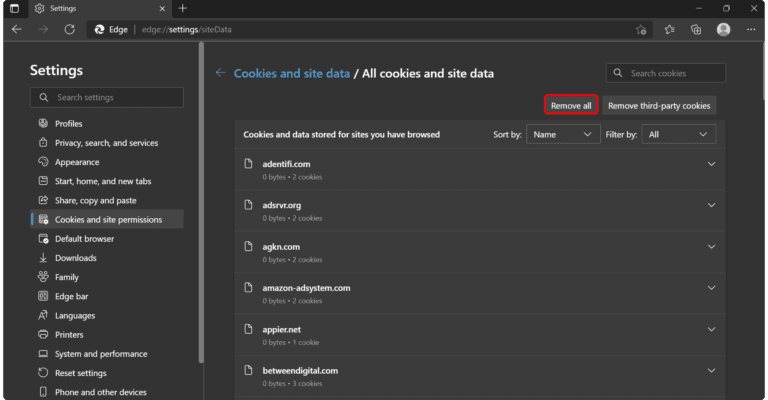Click back arrow beside Cookies and site data
Viewport: 768px width, 400px height.
pos(221,73)
